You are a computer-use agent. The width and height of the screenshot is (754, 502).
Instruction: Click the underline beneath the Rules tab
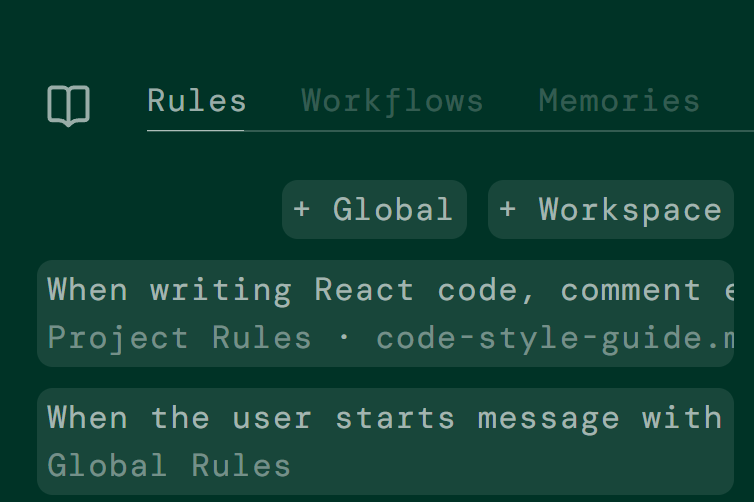coord(196,130)
